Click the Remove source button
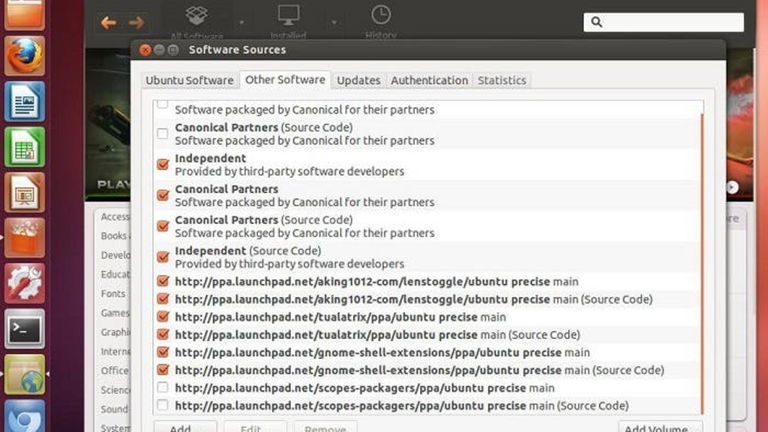 (325, 427)
